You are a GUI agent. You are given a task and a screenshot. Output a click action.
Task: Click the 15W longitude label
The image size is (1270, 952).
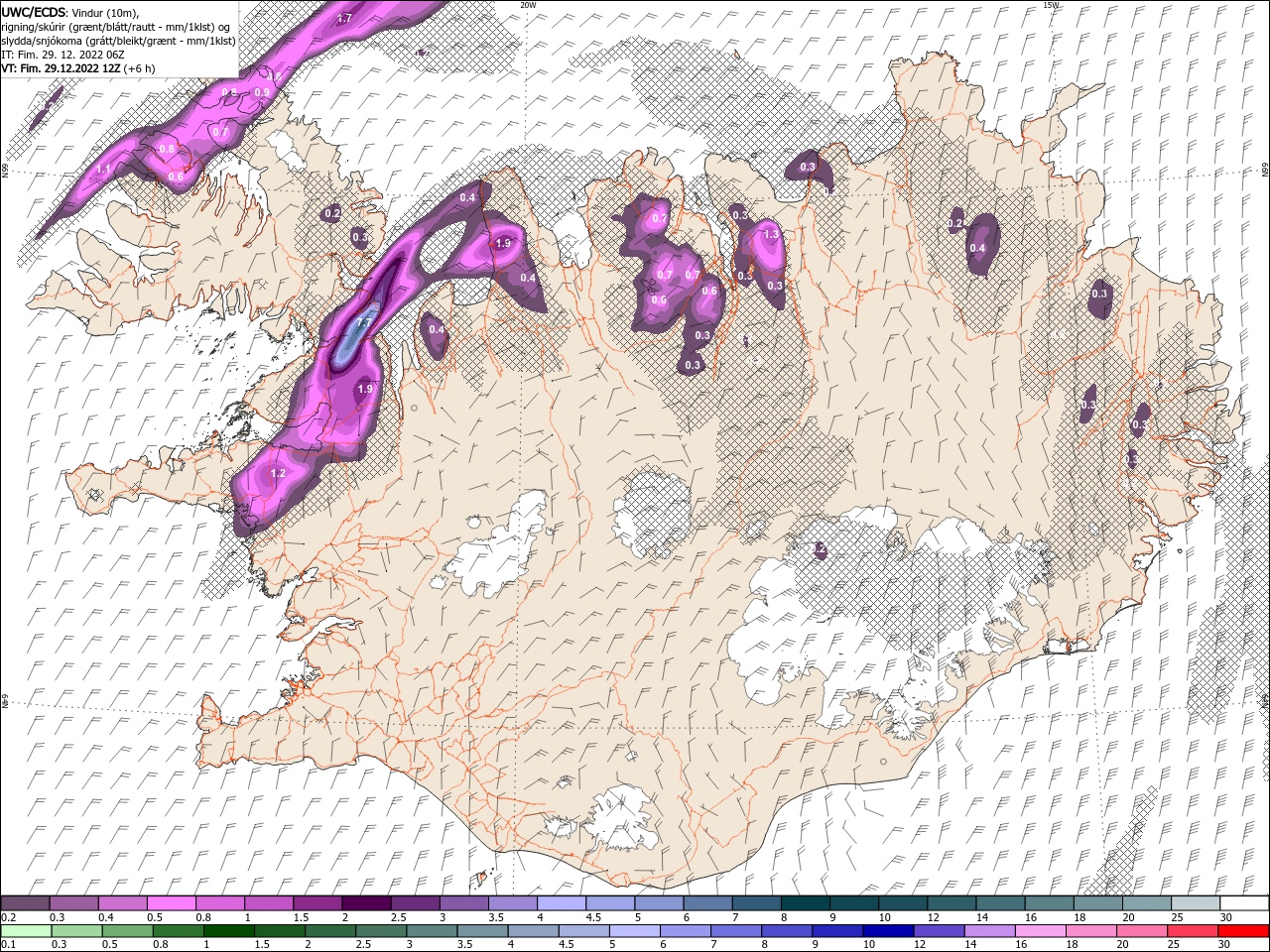coord(1051,5)
